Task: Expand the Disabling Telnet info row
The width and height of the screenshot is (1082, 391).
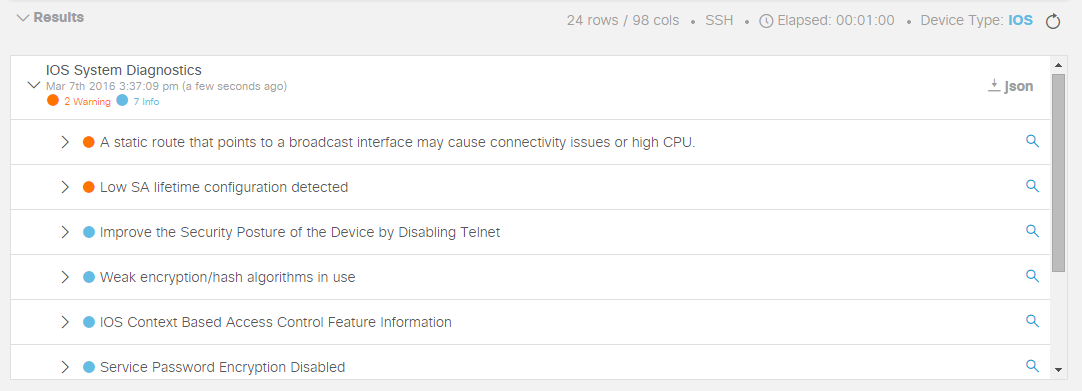Action: (x=65, y=232)
